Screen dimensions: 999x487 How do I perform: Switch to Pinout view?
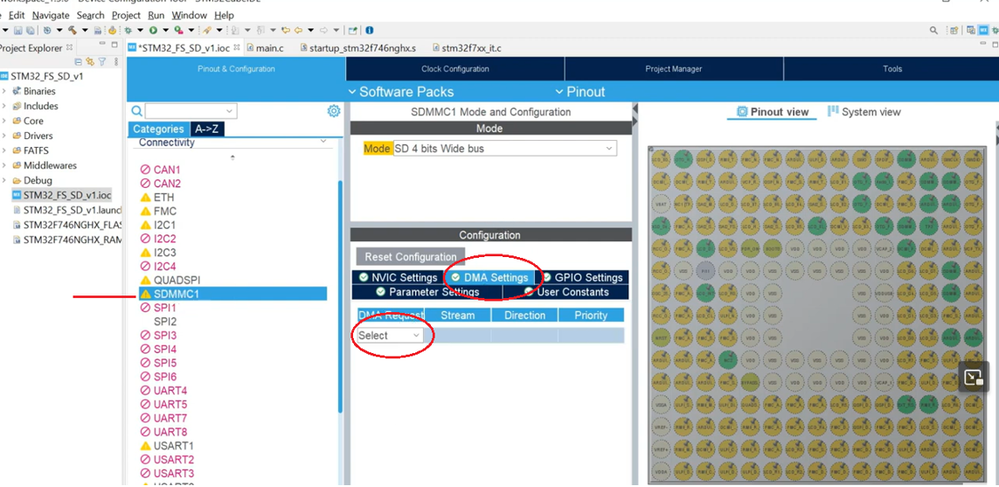772,112
